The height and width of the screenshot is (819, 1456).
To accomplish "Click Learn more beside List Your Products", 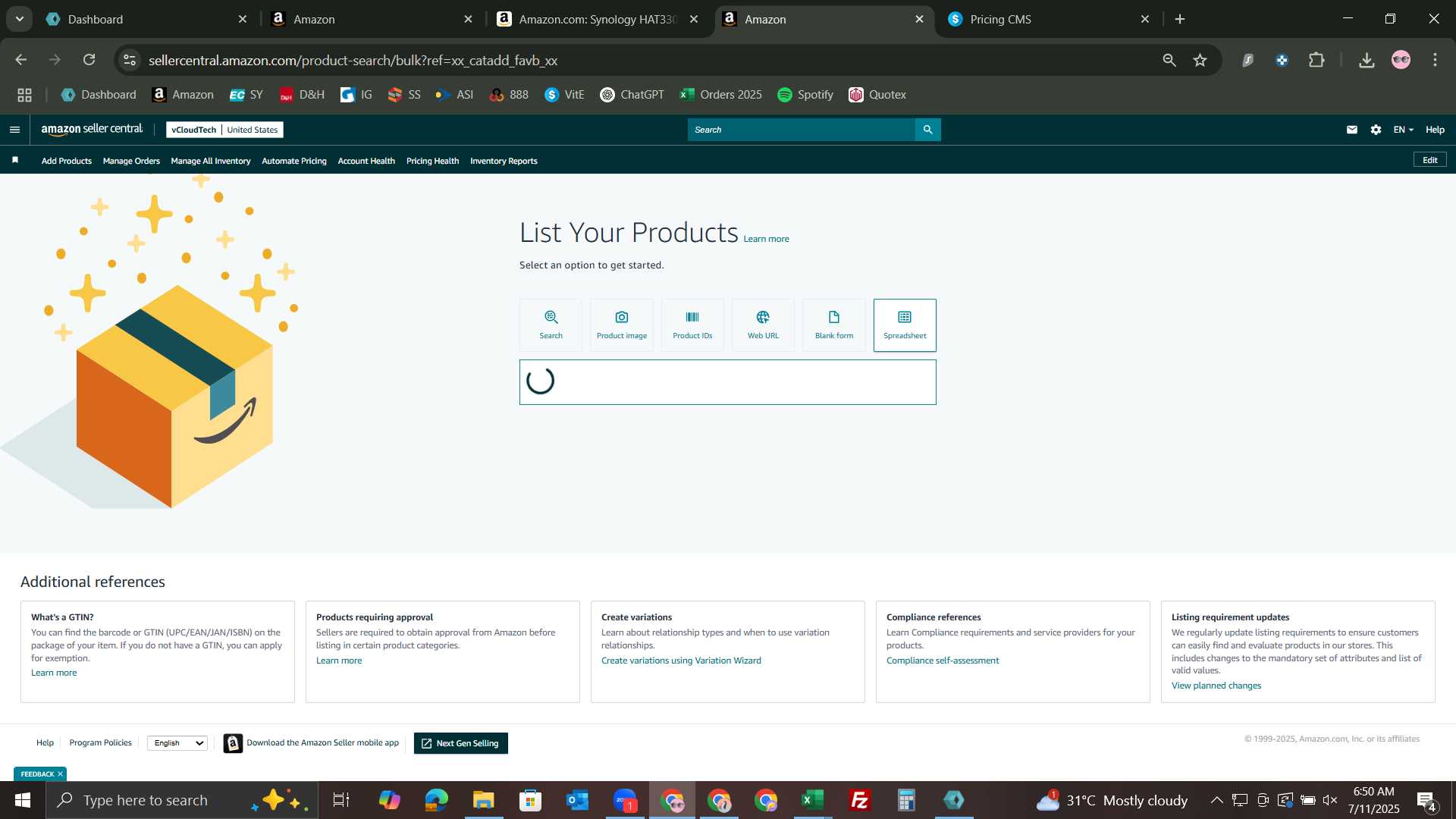I will point(766,239).
